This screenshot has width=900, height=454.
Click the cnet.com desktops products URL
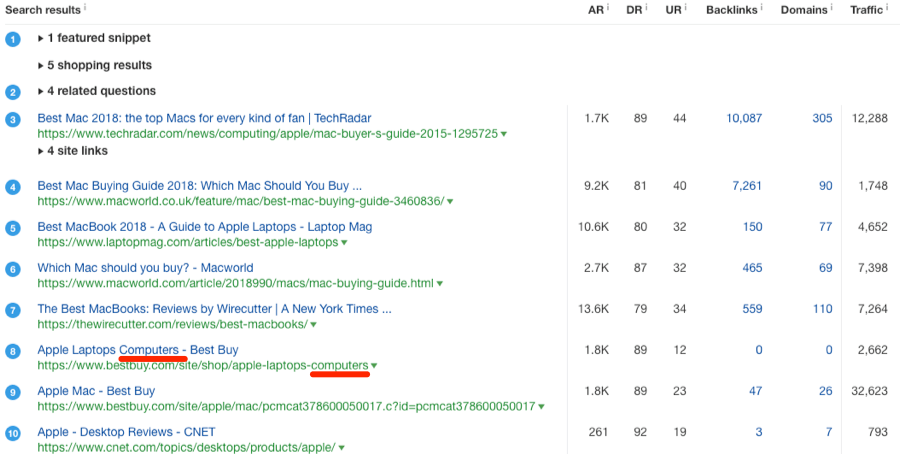click(187, 447)
